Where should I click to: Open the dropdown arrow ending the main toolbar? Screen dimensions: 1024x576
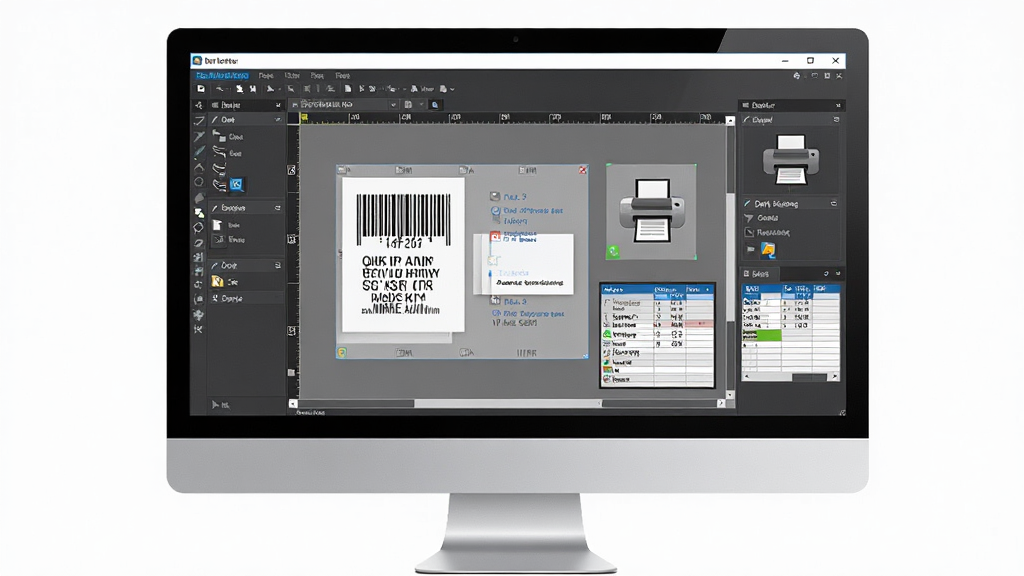[x=452, y=89]
